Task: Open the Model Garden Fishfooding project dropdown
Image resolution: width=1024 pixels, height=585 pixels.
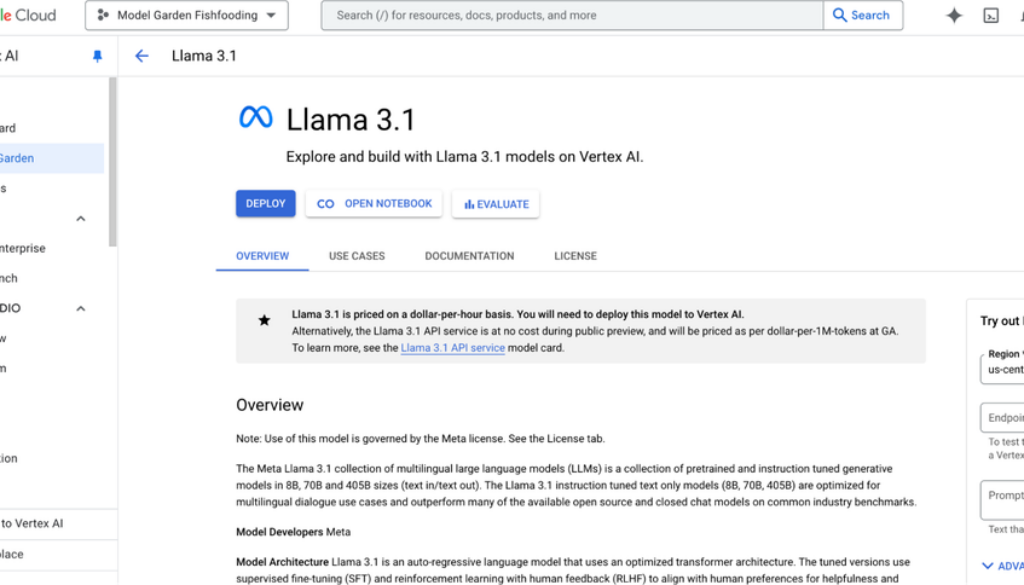Action: tap(187, 16)
